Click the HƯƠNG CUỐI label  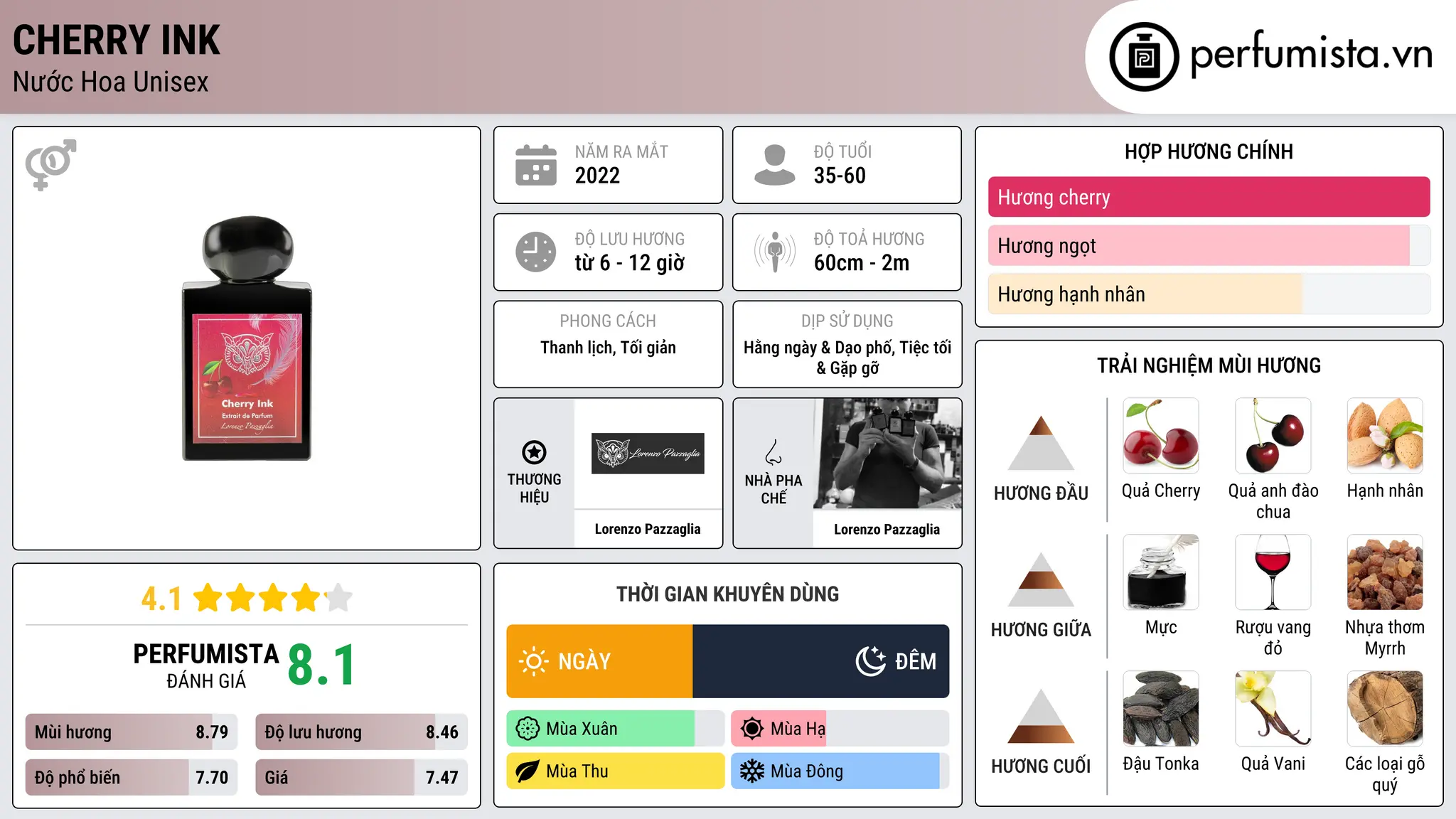point(1041,766)
